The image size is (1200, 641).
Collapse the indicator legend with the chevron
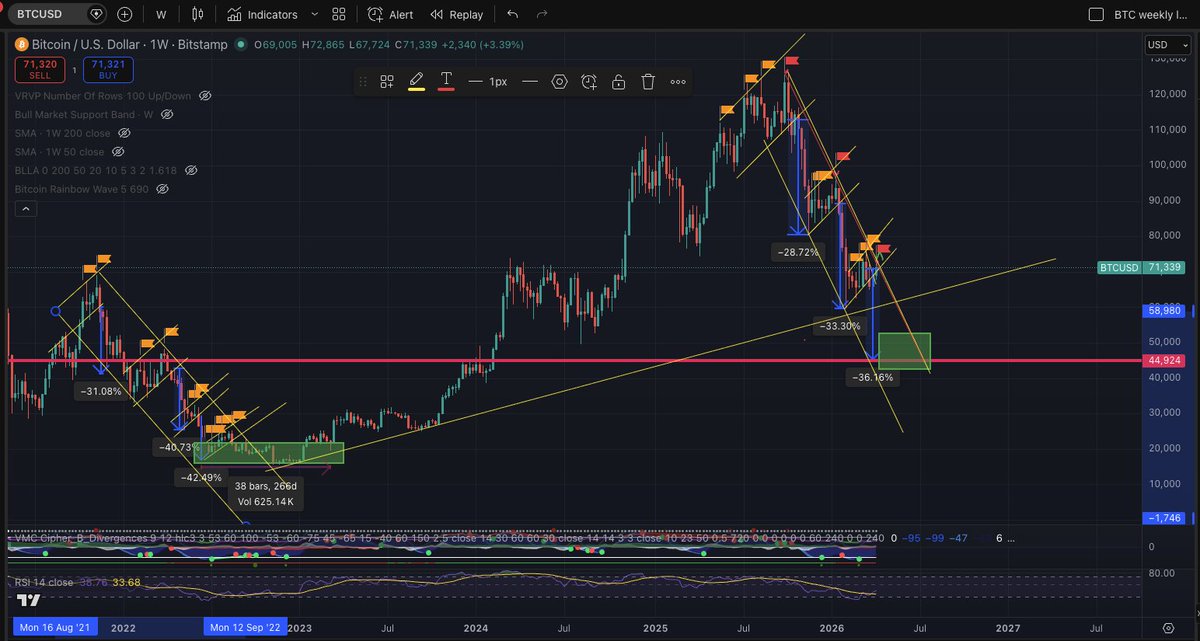pos(25,210)
